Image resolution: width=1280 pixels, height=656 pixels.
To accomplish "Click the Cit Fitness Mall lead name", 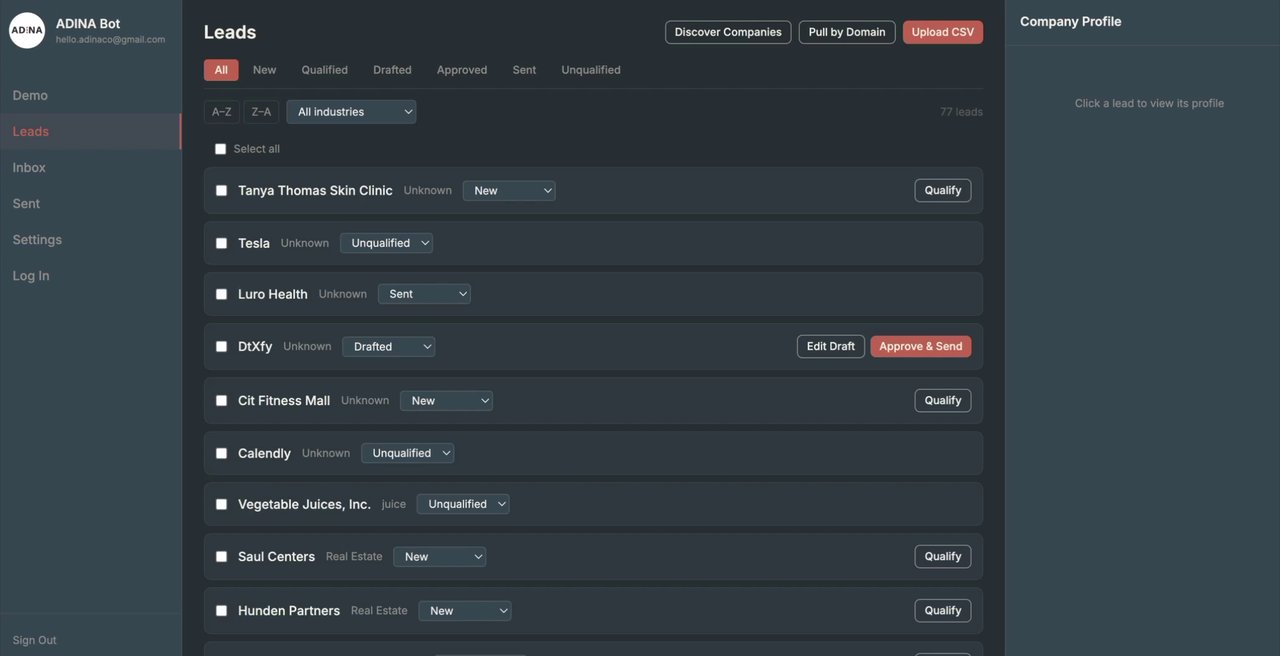I will 284,400.
